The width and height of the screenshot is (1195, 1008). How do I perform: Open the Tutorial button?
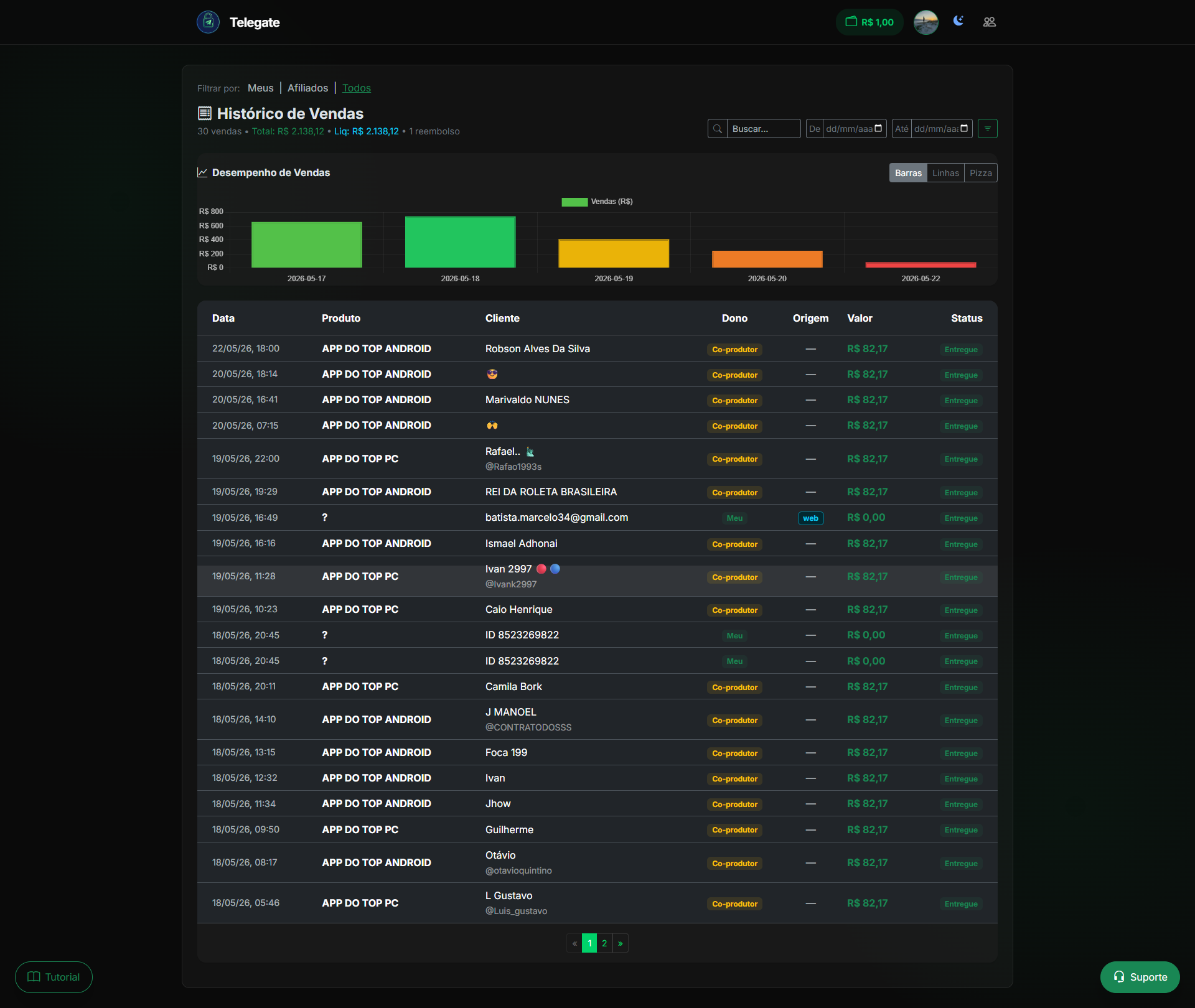(x=54, y=977)
